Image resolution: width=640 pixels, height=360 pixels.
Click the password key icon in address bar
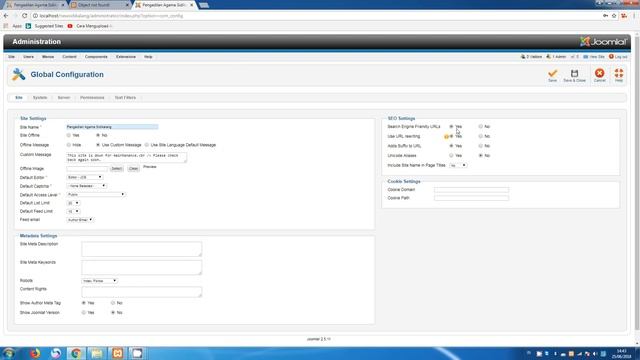coord(605,16)
